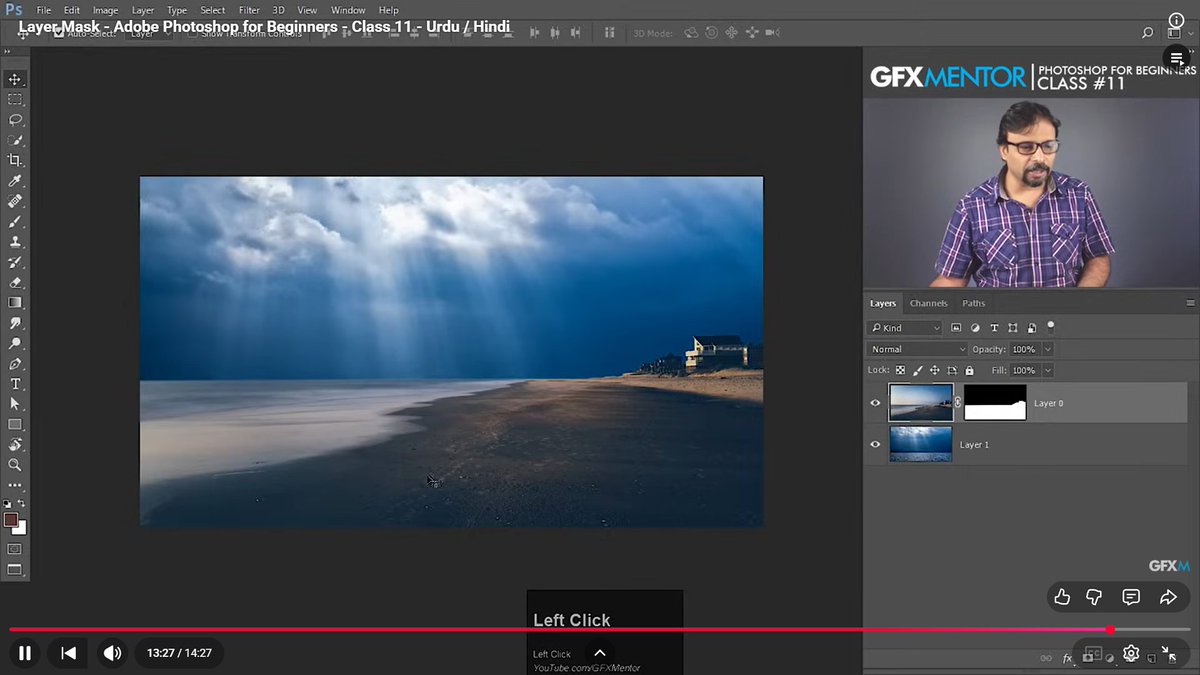Select the Crop tool
Viewport: 1200px width, 675px height.
[x=15, y=160]
